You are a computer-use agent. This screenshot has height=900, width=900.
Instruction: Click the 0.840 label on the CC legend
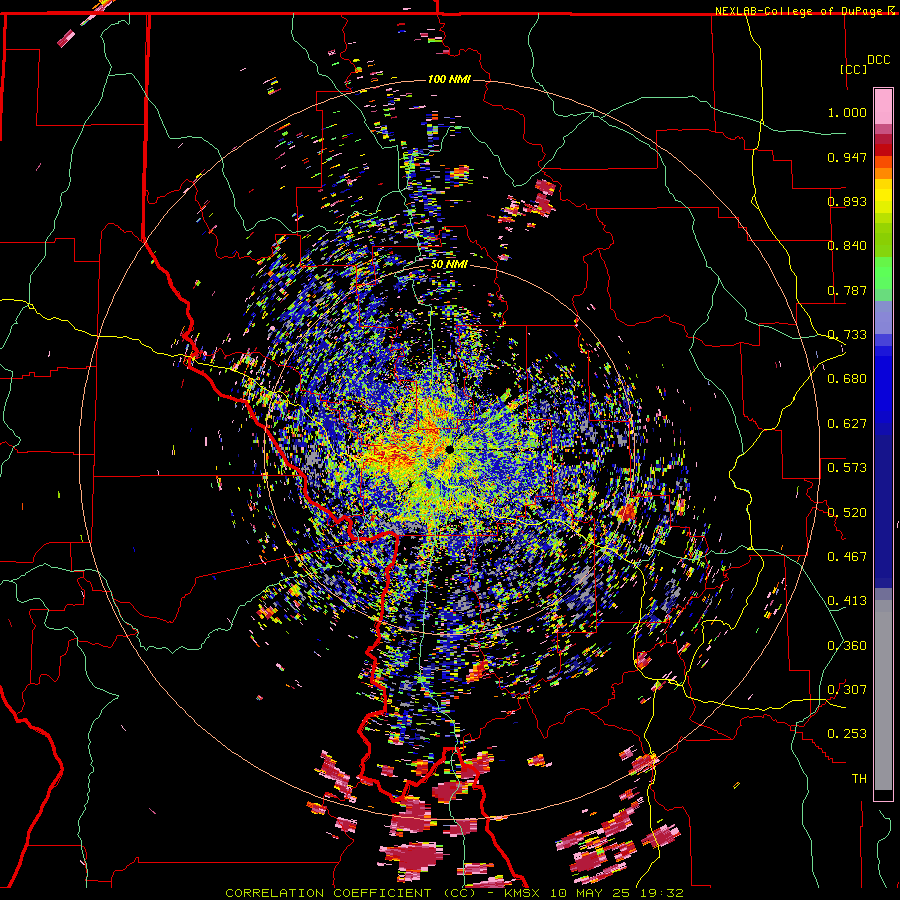click(847, 246)
